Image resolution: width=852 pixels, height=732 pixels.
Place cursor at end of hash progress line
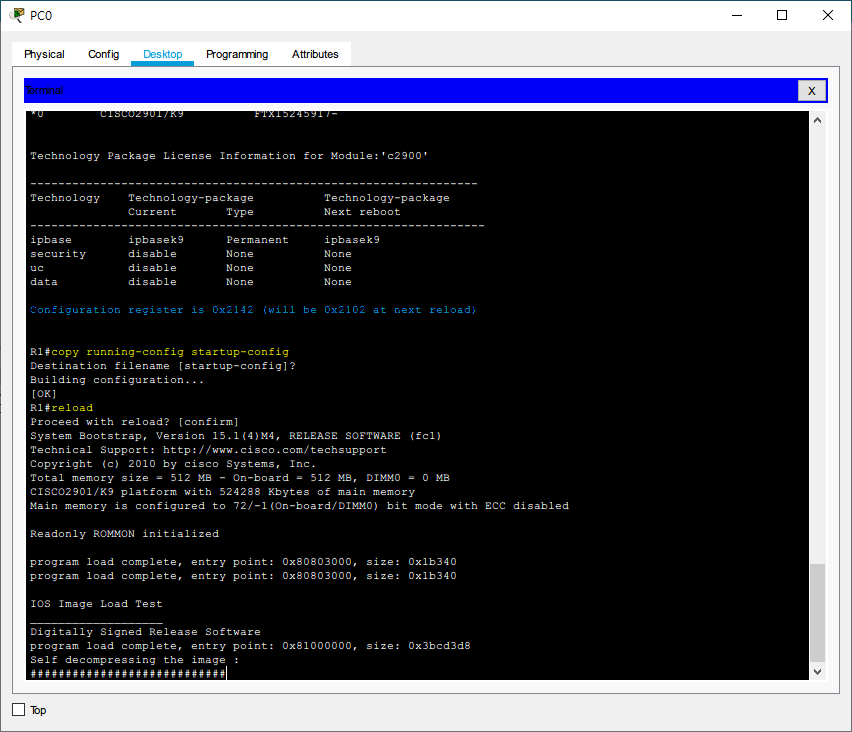227,674
